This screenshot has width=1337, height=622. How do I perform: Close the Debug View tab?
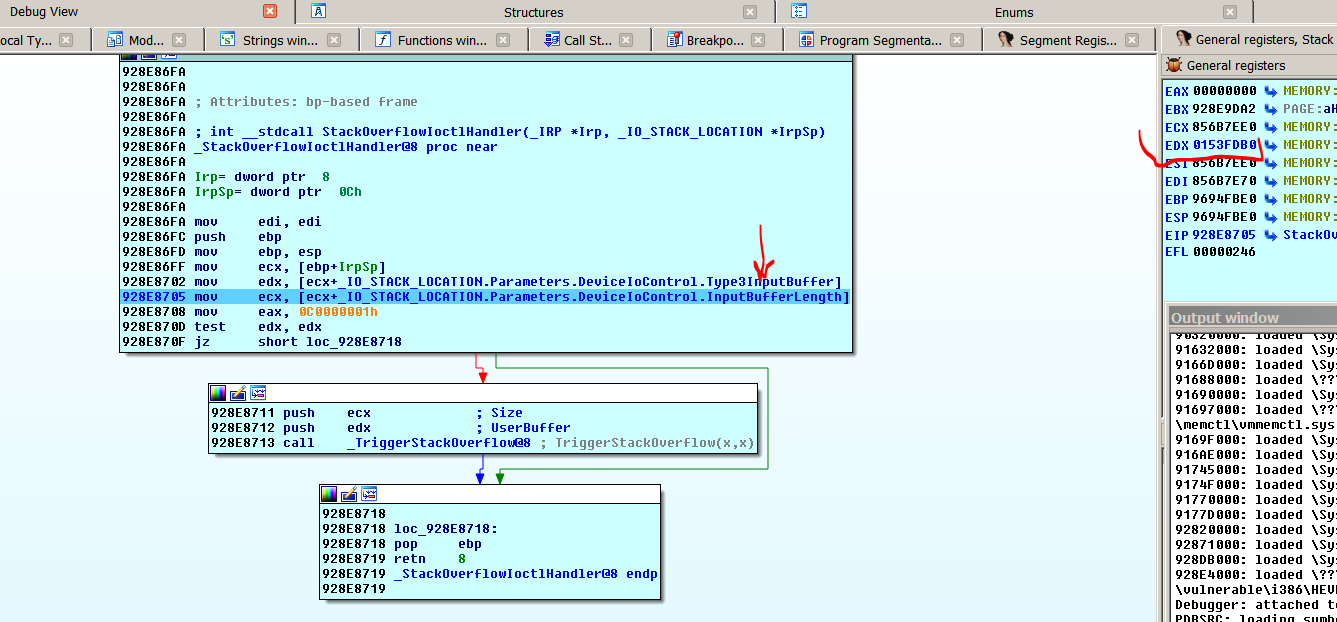coord(270,12)
